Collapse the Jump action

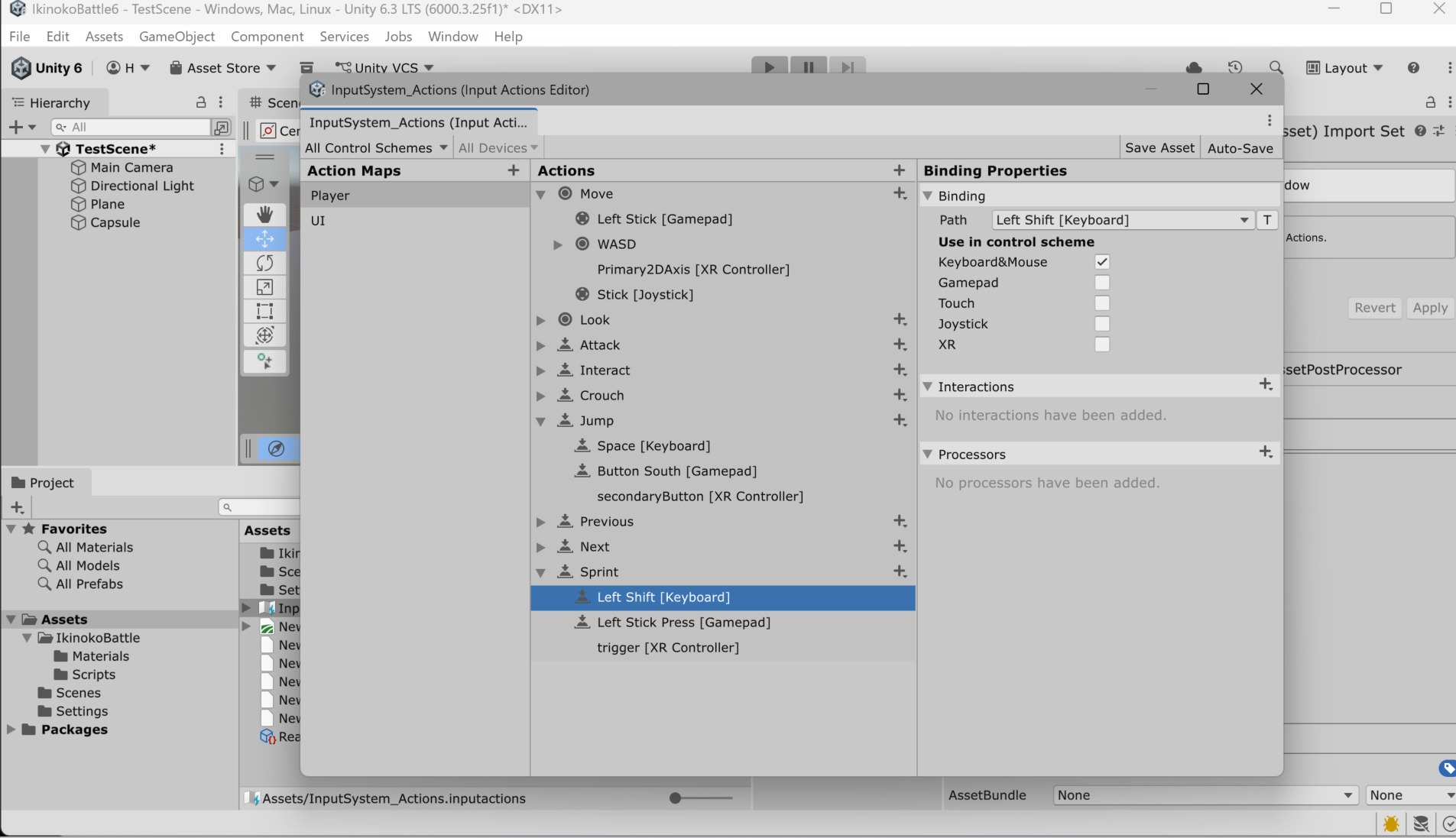[x=541, y=421]
